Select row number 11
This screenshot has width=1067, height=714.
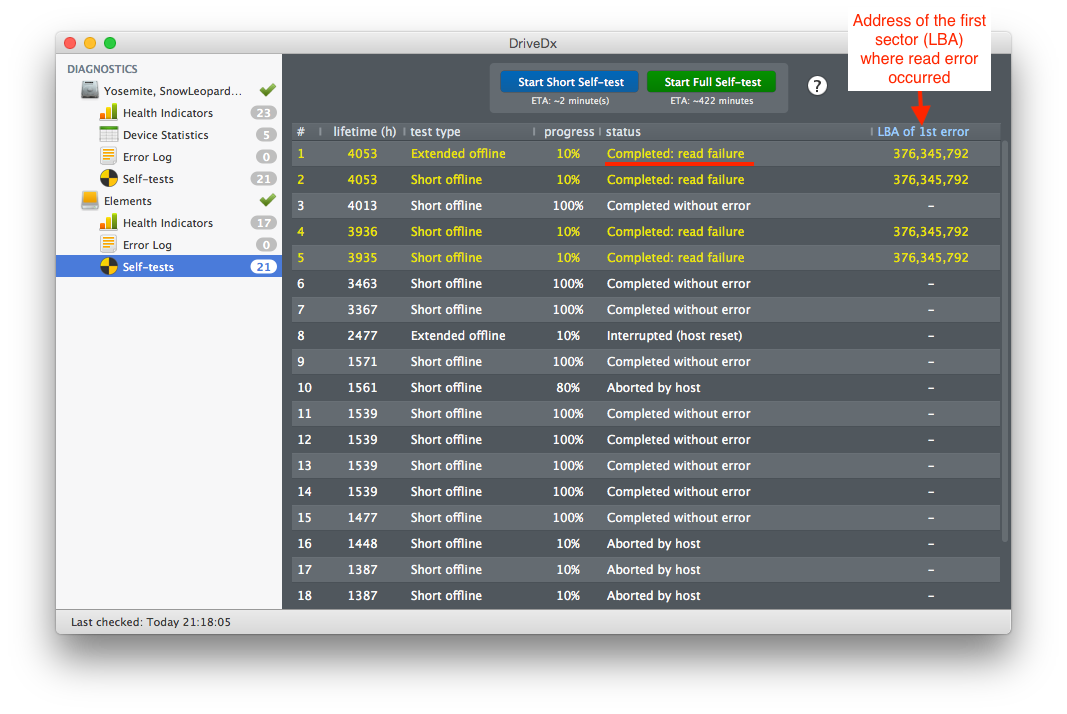[x=304, y=414]
